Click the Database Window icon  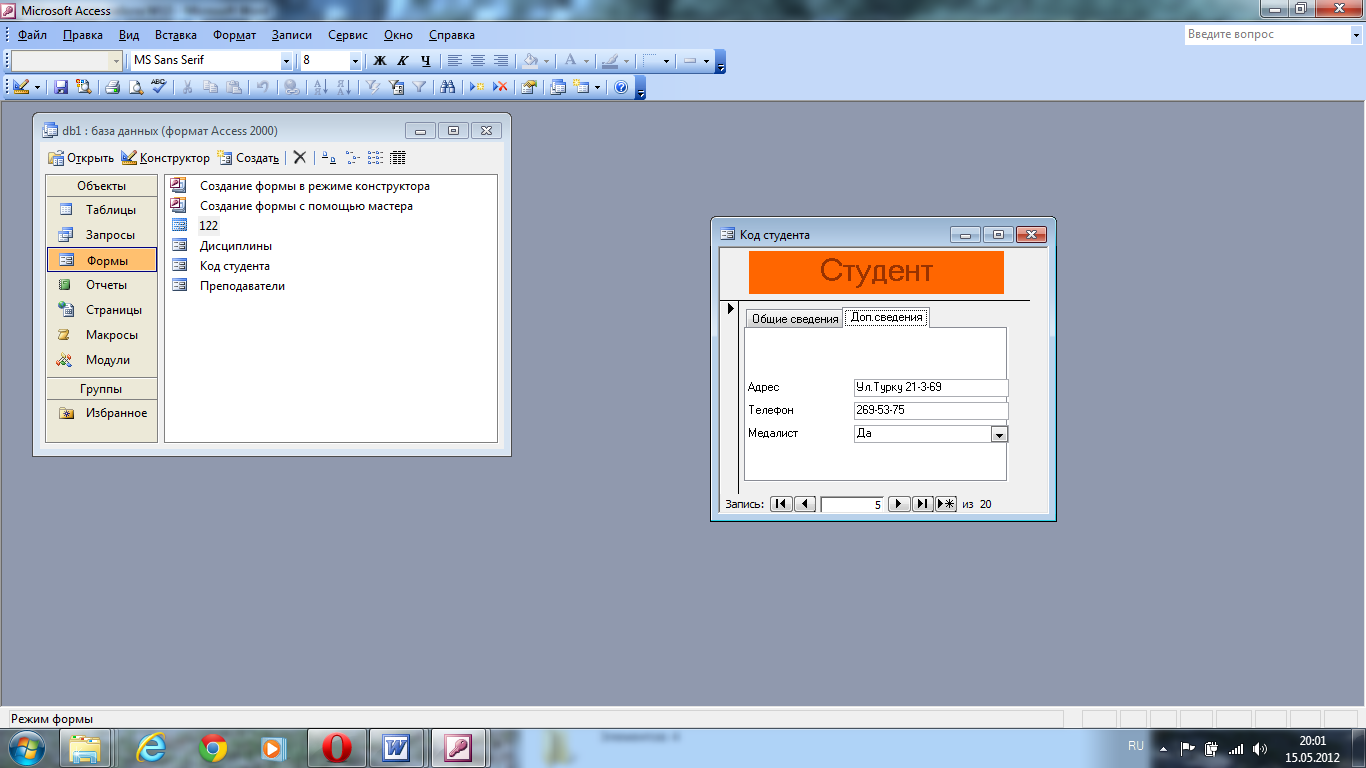click(558, 87)
